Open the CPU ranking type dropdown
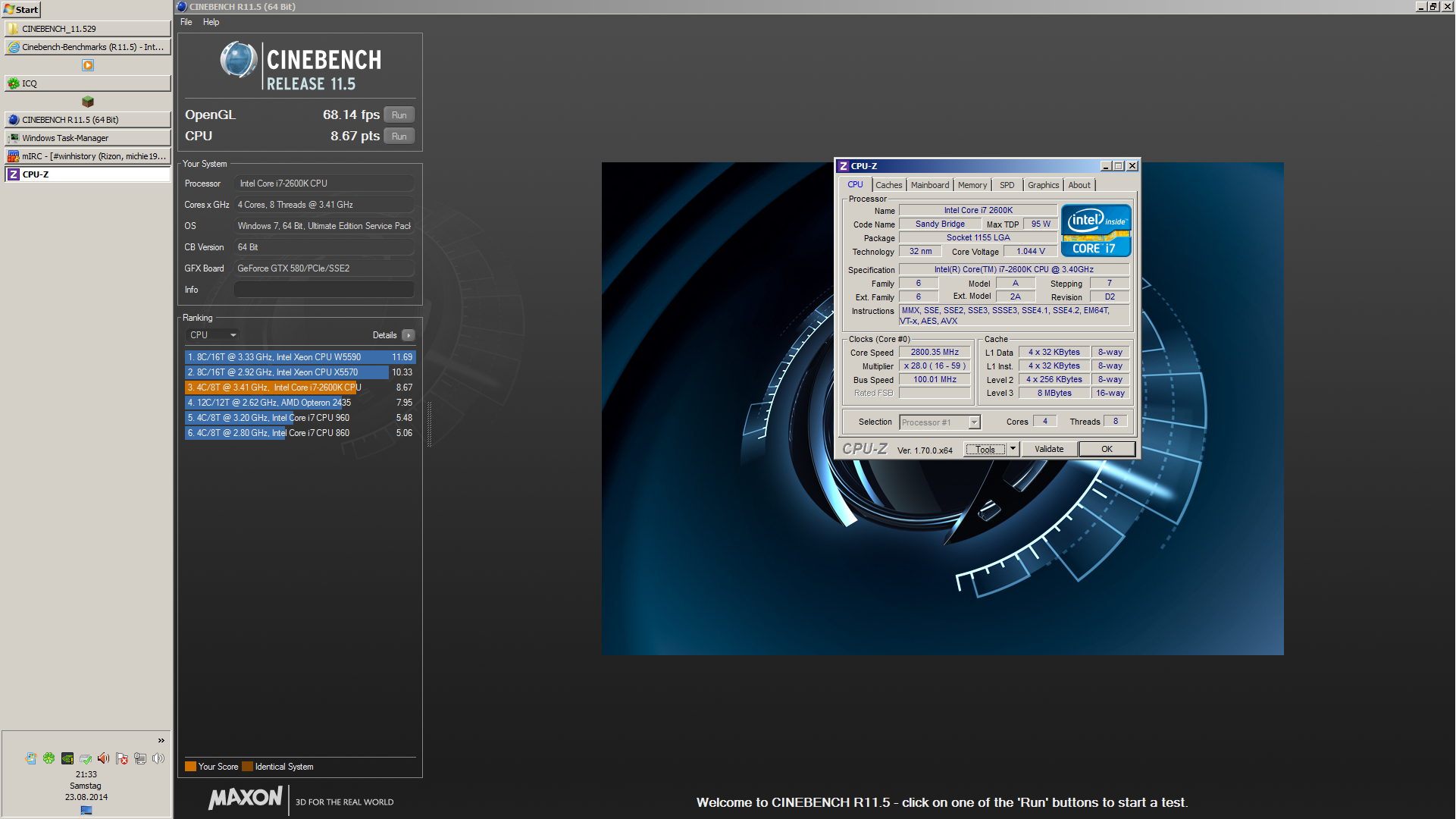Viewport: 1456px width, 819px height. click(x=213, y=335)
